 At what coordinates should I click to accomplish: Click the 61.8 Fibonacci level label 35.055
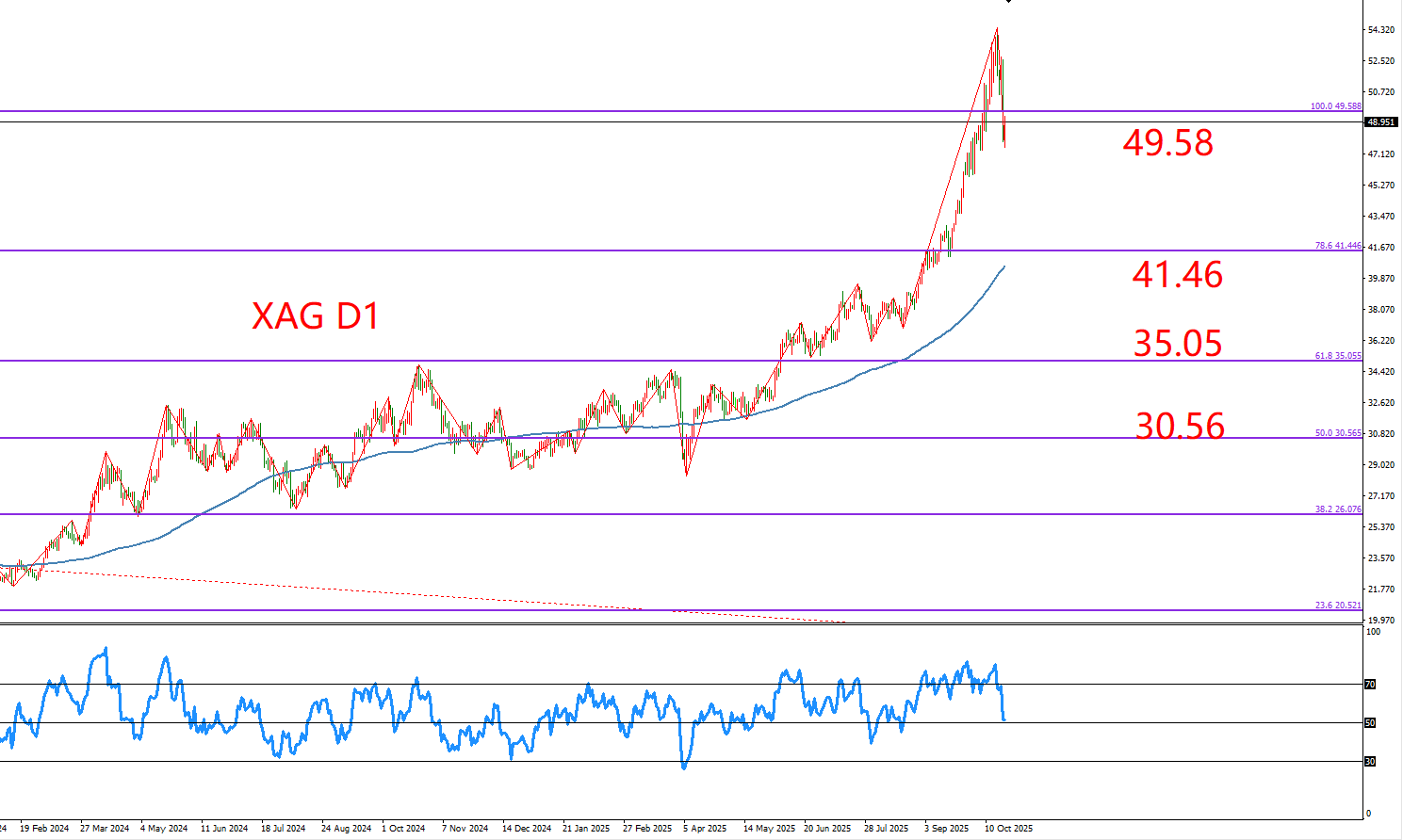[1337, 356]
